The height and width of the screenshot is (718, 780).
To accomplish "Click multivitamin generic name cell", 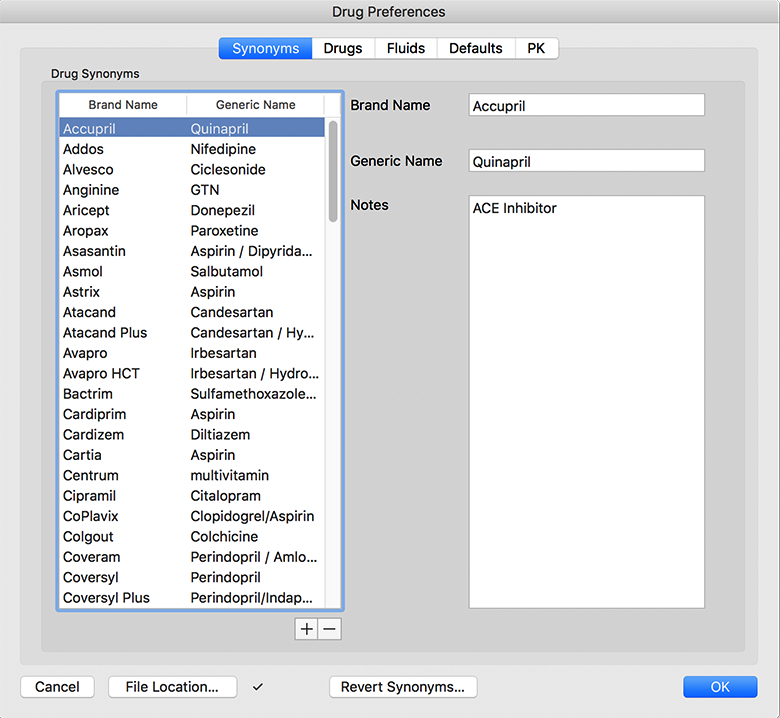I will click(229, 475).
